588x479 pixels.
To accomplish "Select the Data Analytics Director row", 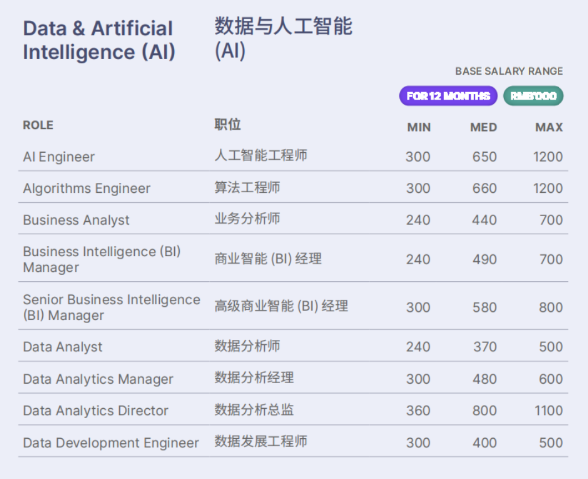I will 293,410.
